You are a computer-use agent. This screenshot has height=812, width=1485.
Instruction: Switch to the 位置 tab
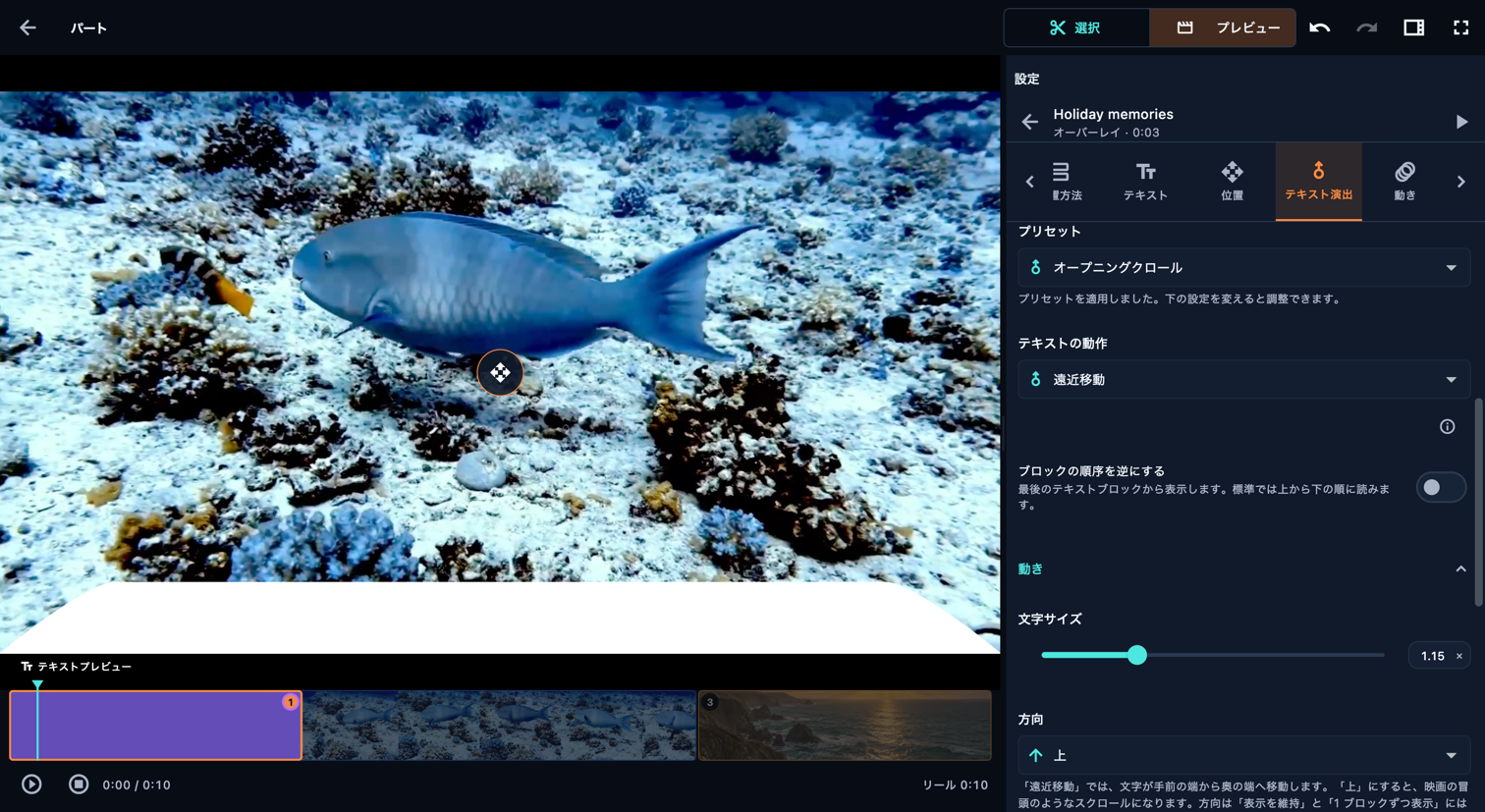point(1232,182)
